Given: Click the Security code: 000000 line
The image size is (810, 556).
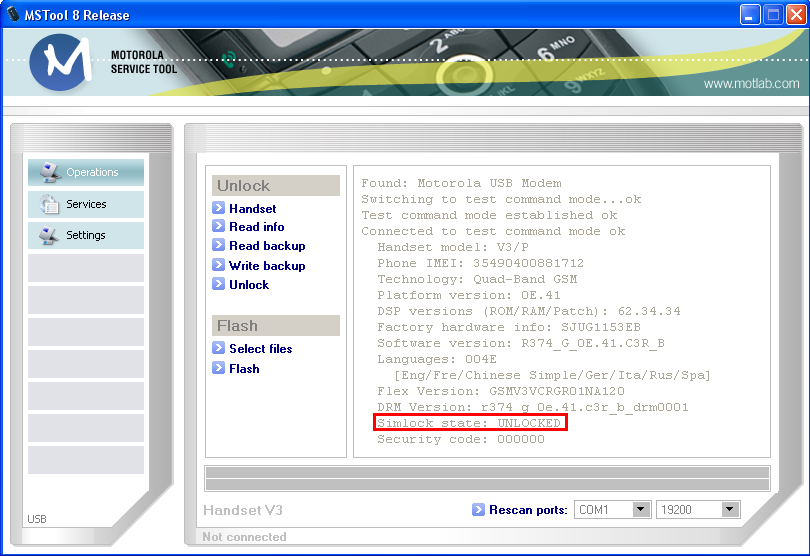Looking at the screenshot, I should pyautogui.click(x=461, y=439).
